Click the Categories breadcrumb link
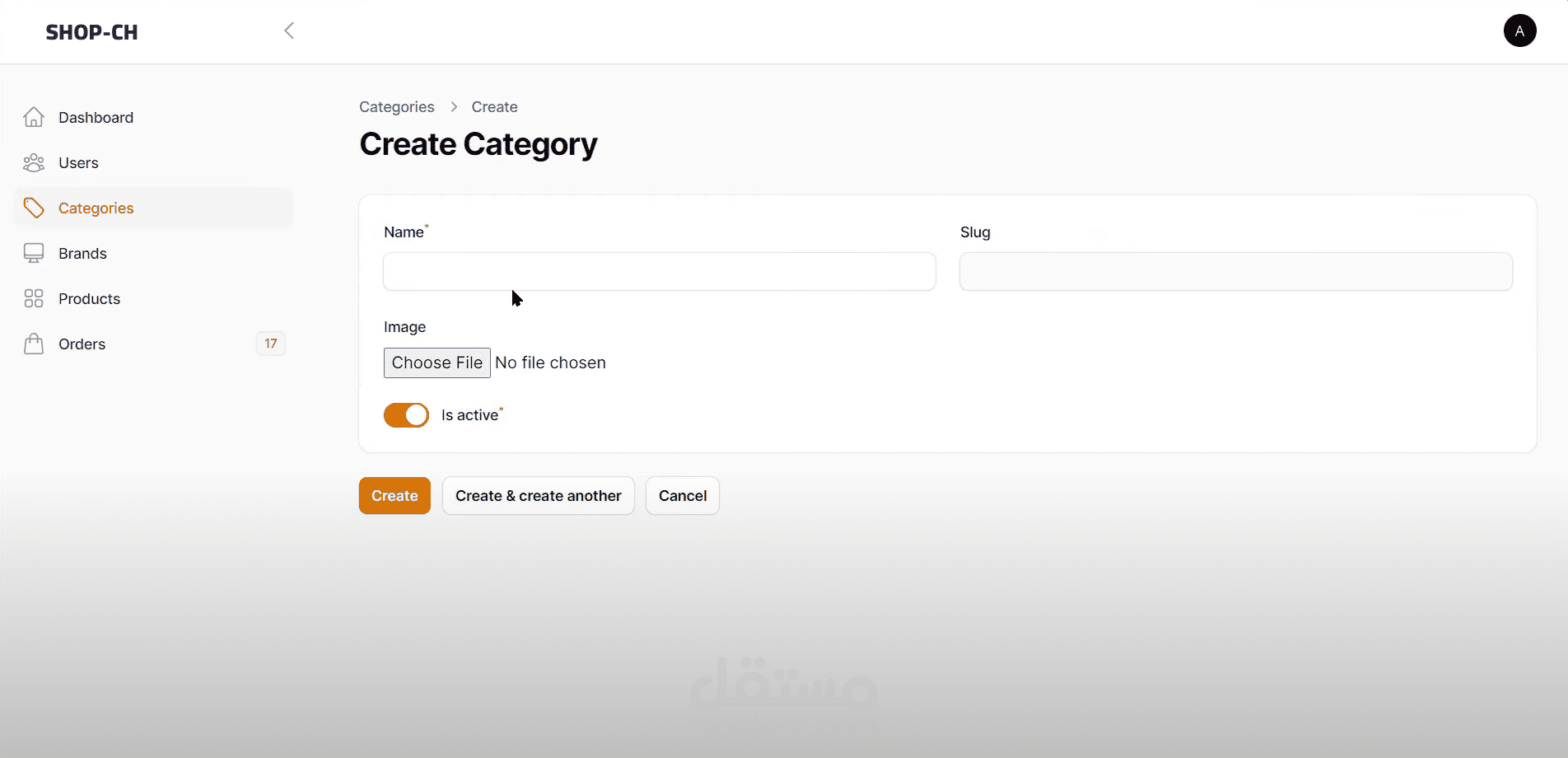The width and height of the screenshot is (1568, 758). click(396, 107)
